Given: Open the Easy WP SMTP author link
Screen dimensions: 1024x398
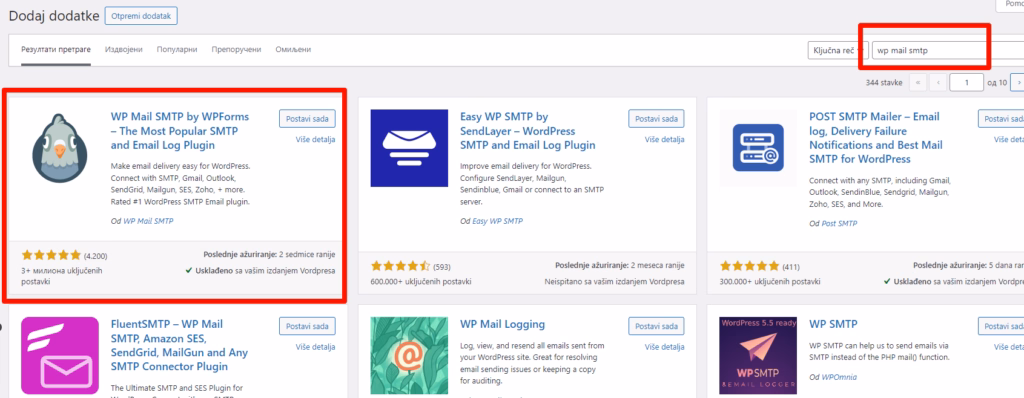Looking at the screenshot, I should point(498,222).
